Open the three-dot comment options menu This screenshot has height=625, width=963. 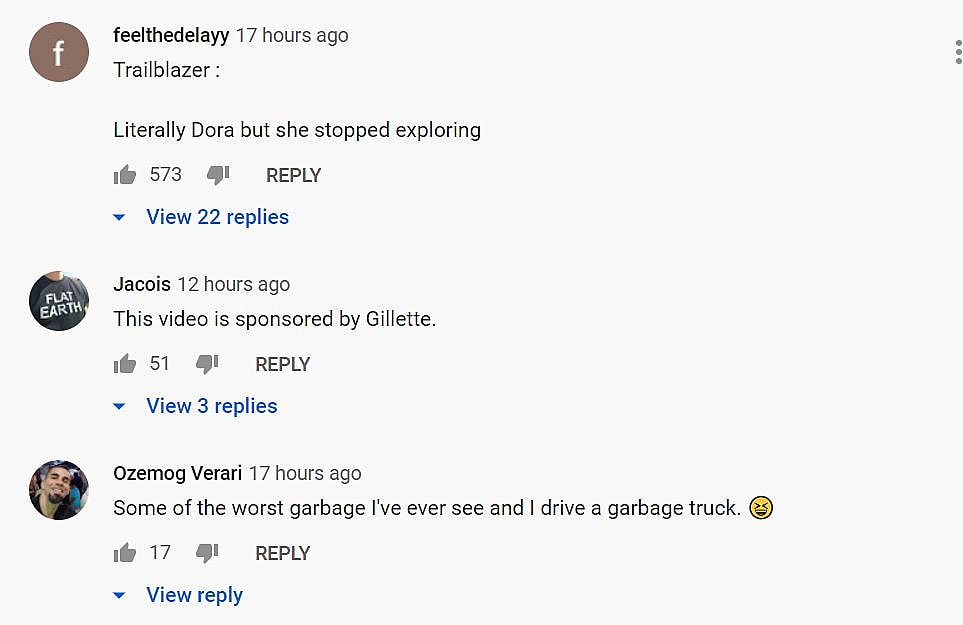pyautogui.click(x=957, y=52)
